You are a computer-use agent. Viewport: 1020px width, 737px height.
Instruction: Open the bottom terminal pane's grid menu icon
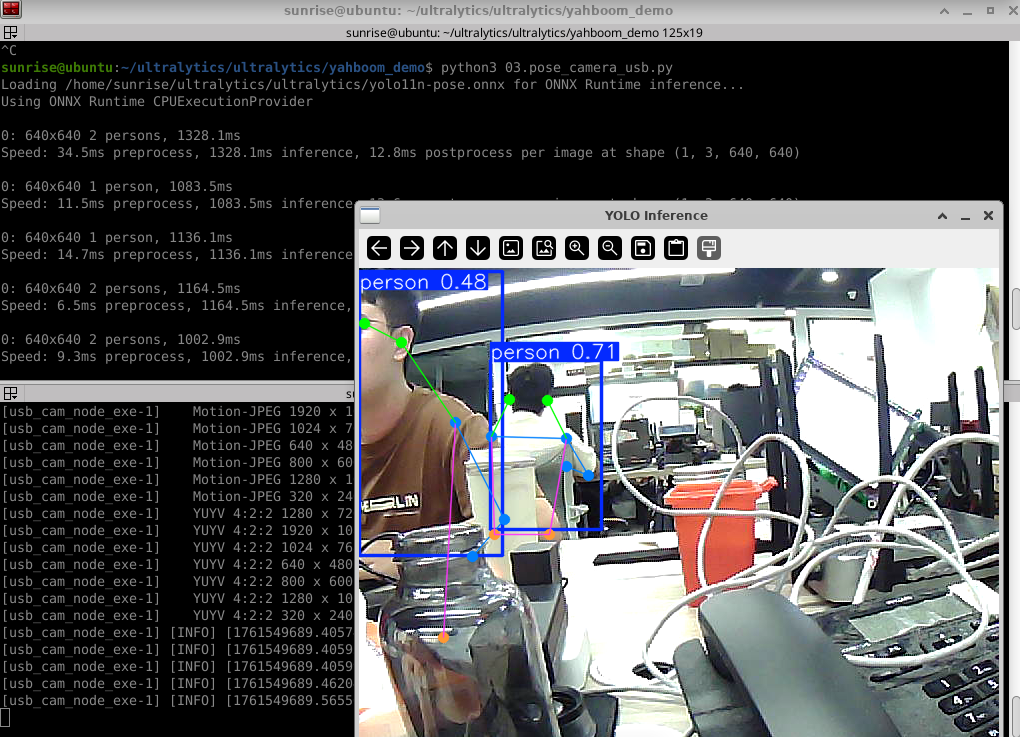pos(10,393)
